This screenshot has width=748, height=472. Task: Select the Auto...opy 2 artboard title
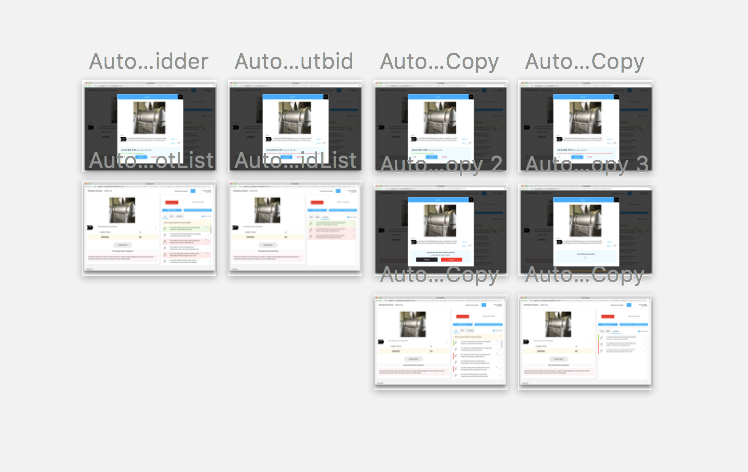441,165
